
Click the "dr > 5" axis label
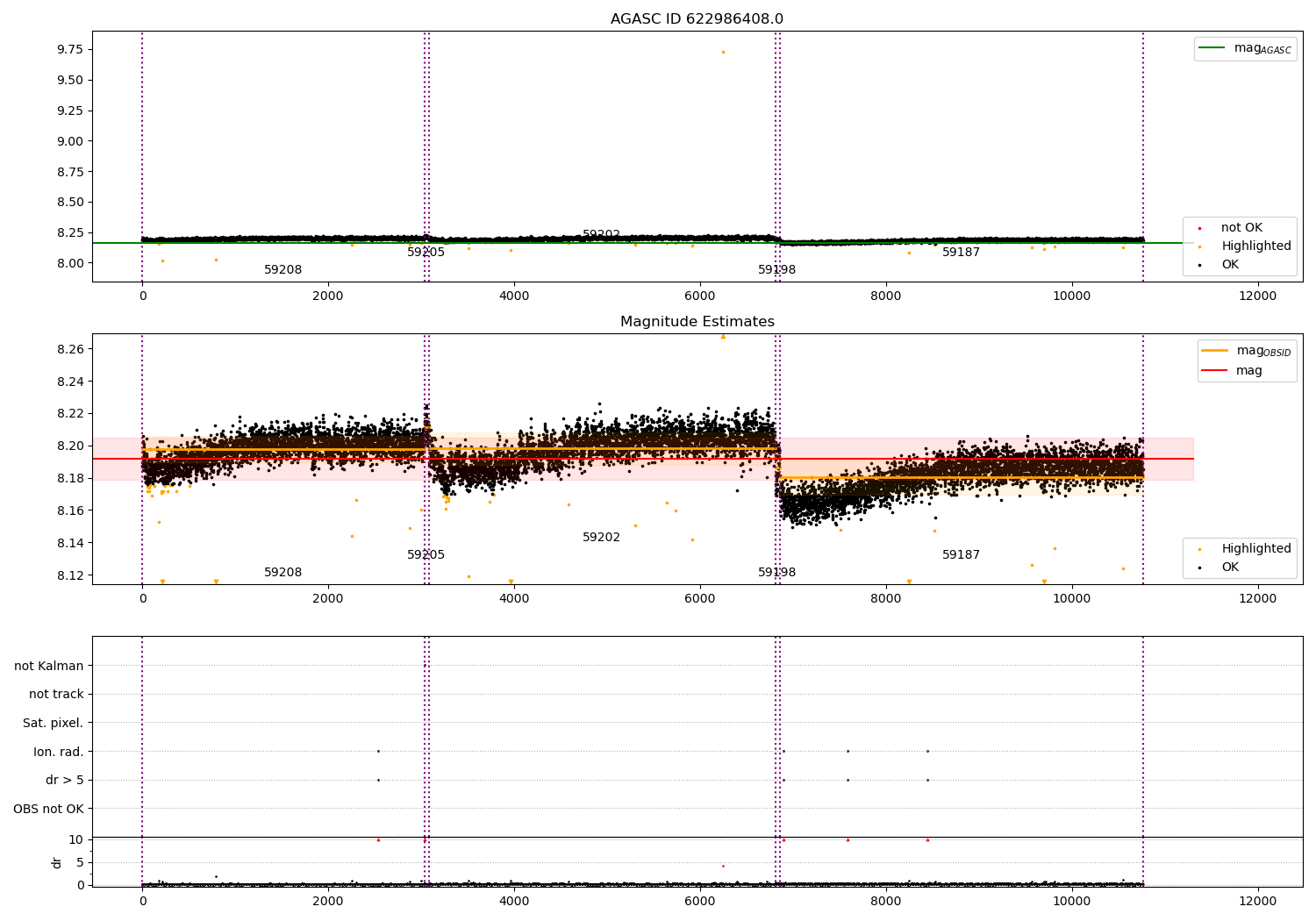click(x=65, y=780)
